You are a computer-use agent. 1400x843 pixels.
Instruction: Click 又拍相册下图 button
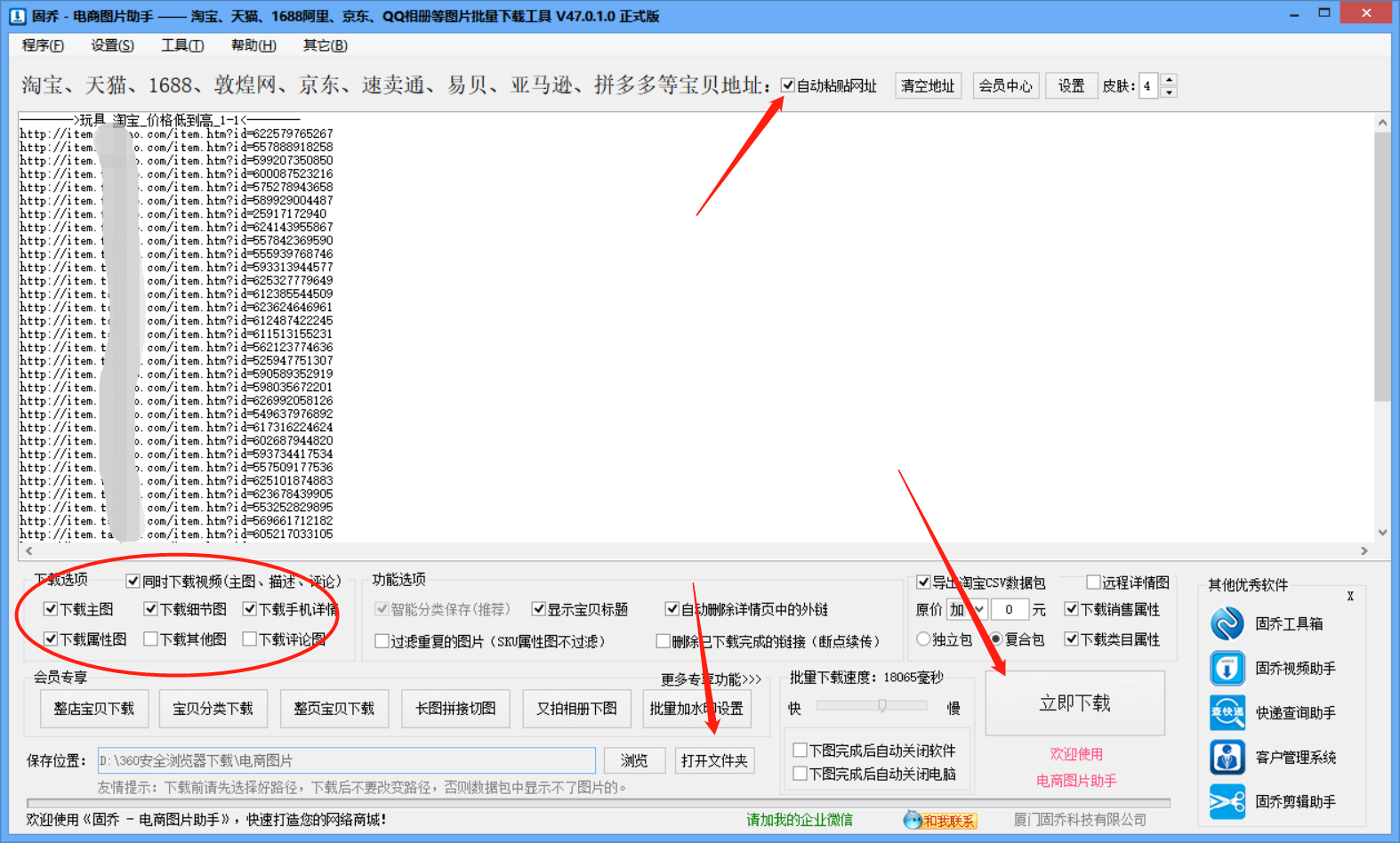576,709
